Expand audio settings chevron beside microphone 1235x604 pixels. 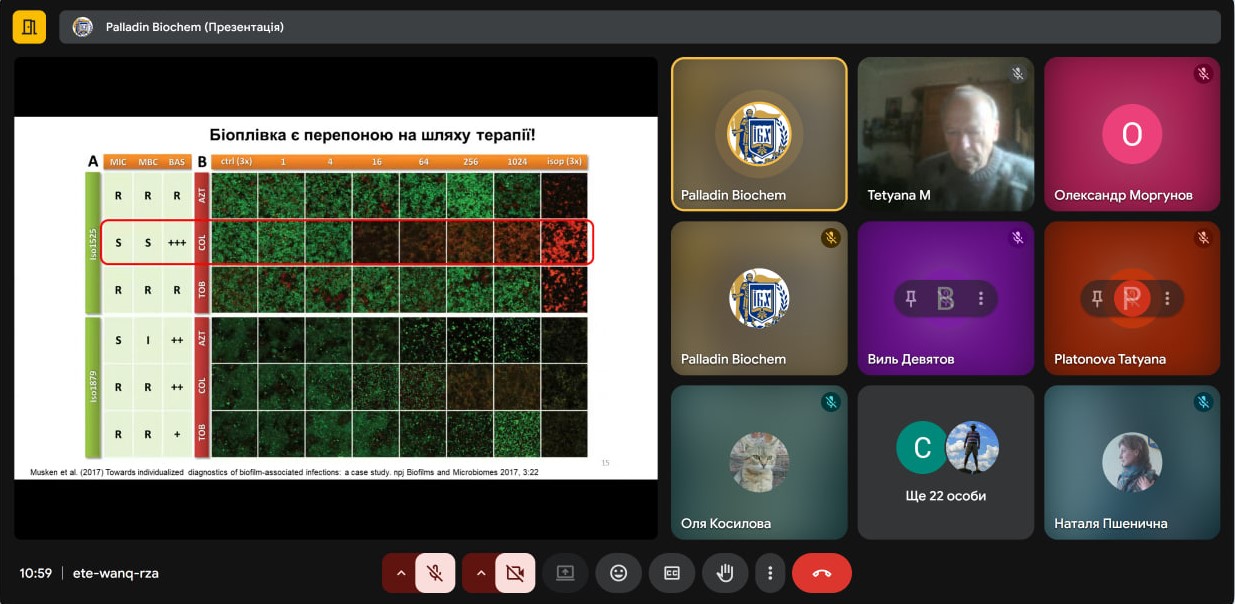click(x=400, y=573)
